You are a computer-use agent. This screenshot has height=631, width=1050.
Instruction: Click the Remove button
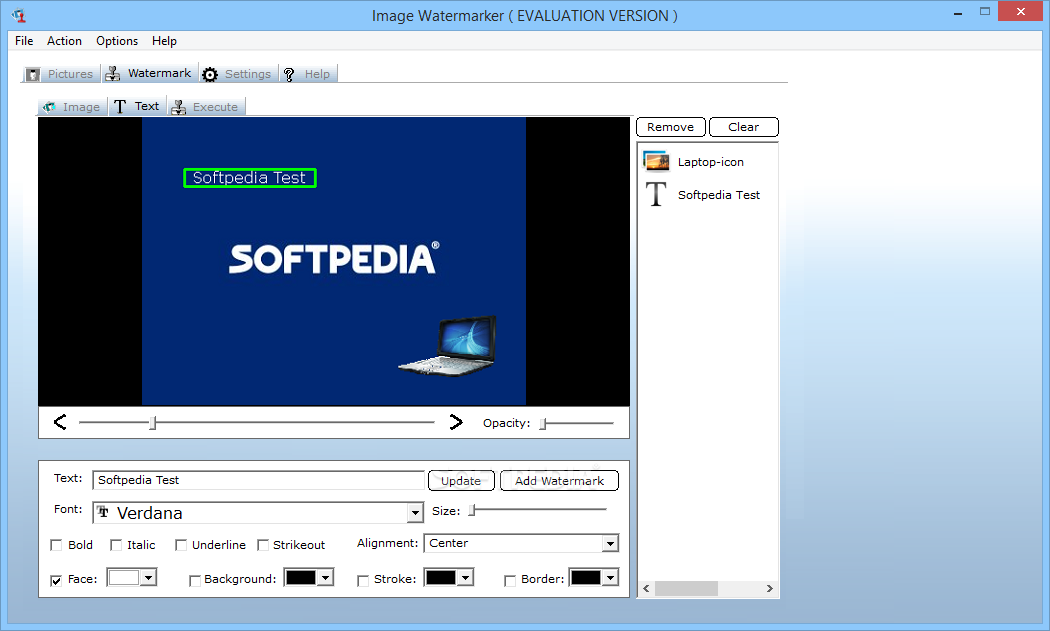point(670,127)
